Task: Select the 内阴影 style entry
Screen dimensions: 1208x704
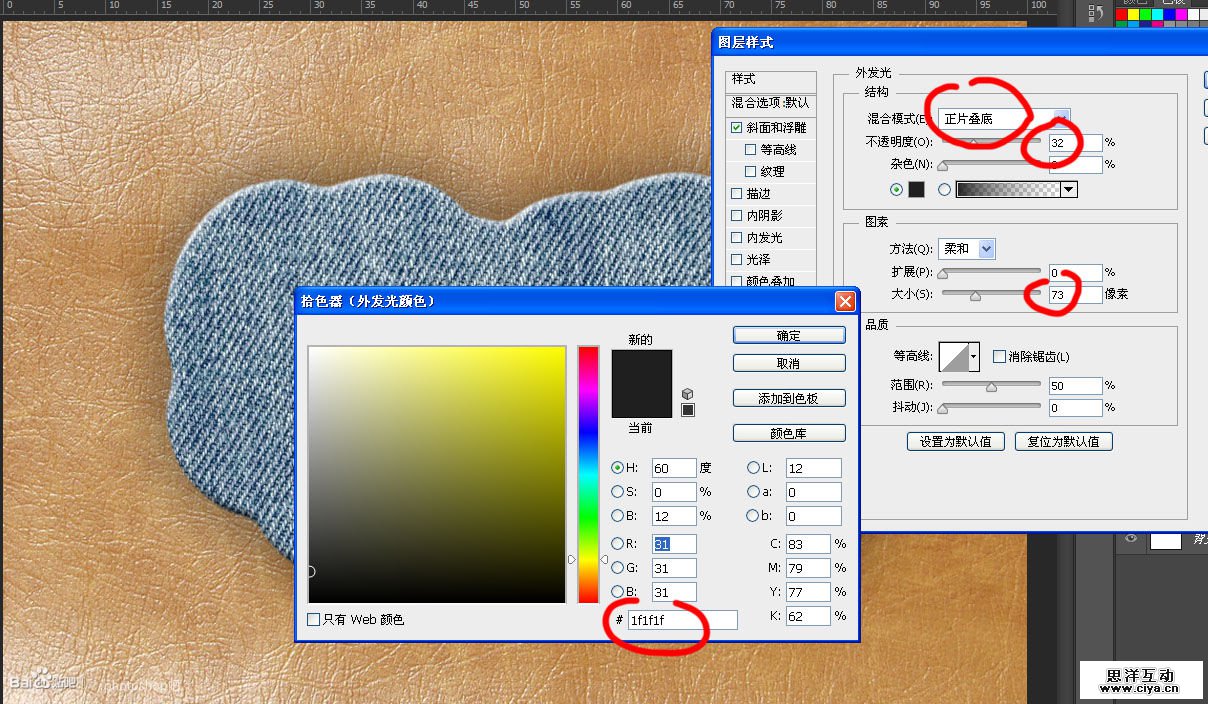Action: click(764, 216)
